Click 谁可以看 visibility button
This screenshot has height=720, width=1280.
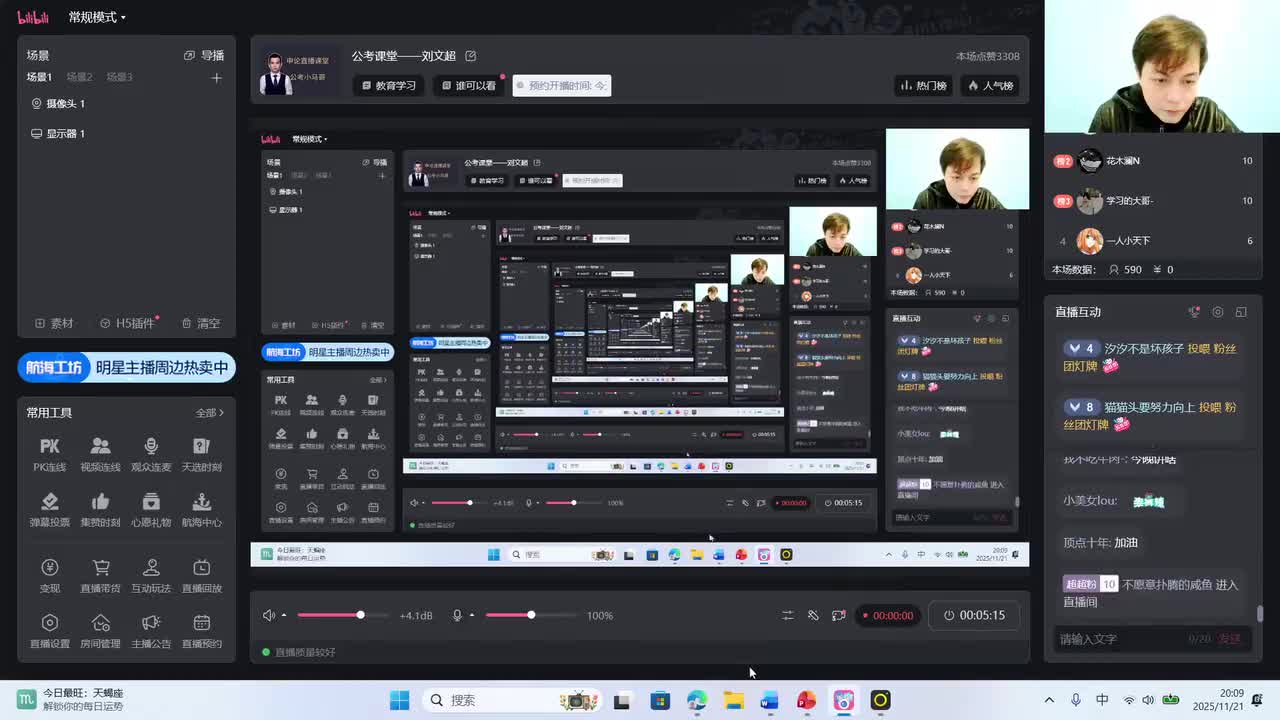click(x=469, y=86)
